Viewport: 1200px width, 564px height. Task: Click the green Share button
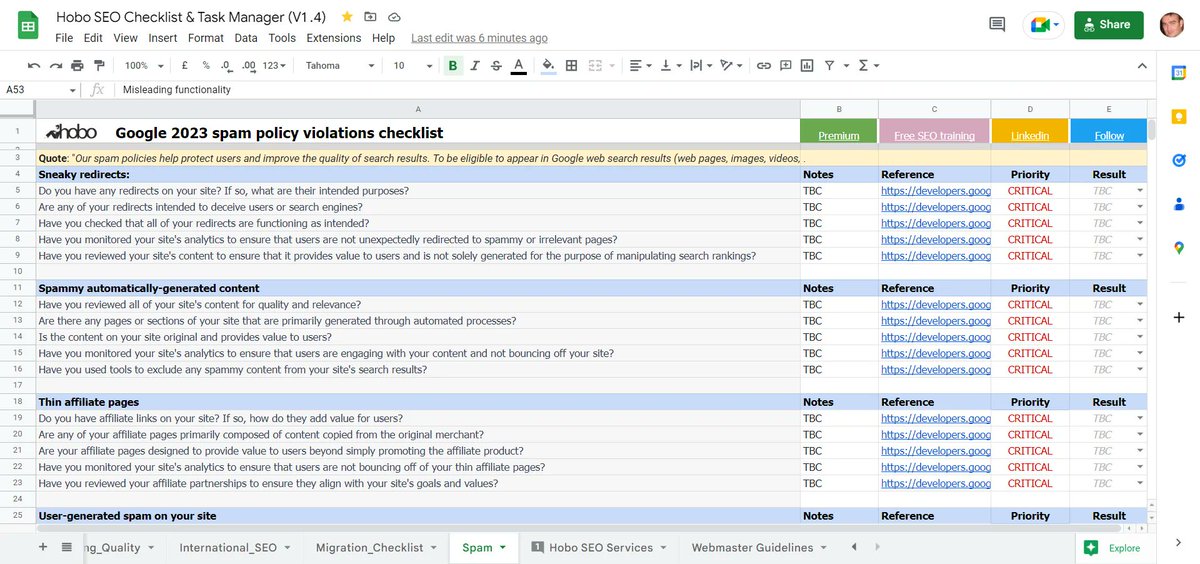(x=1108, y=25)
